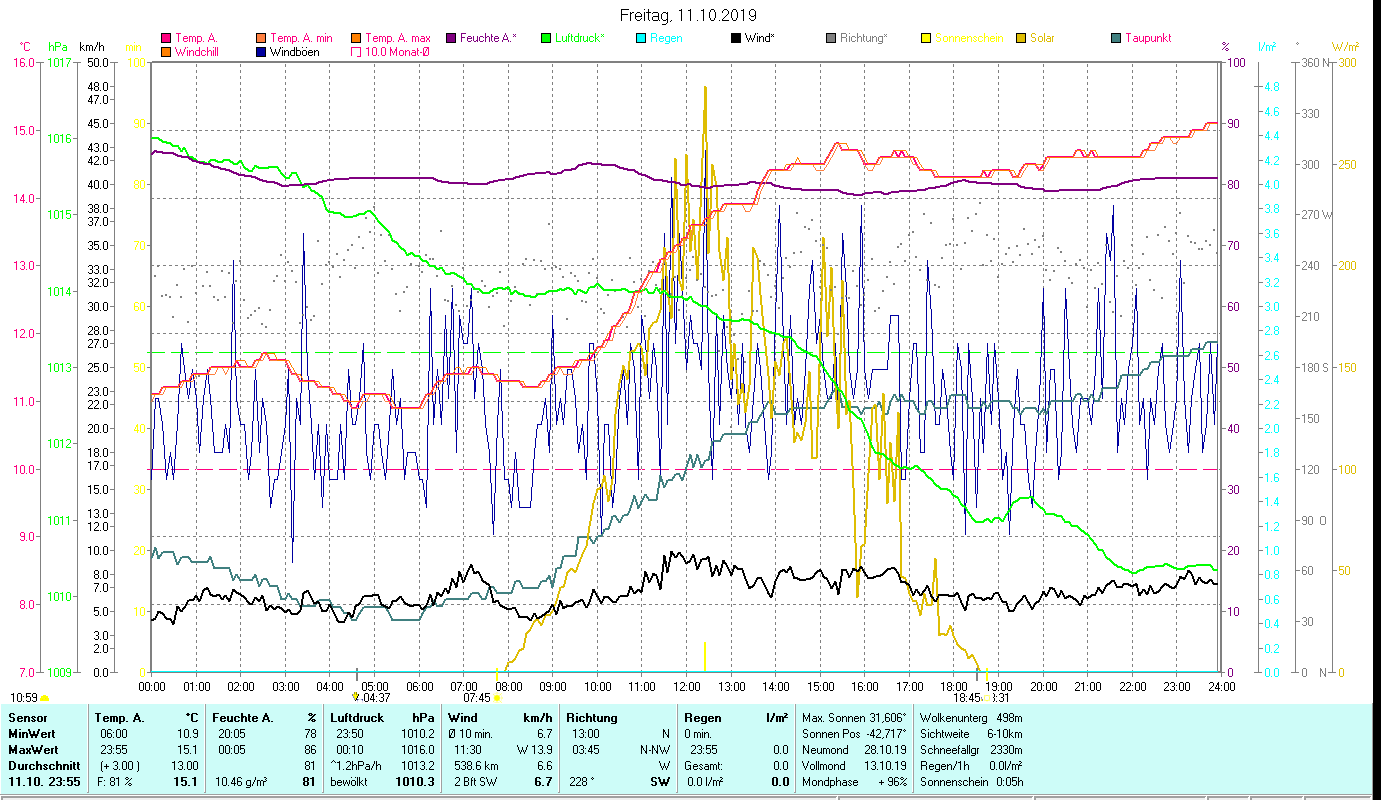Click the Freitag, 11.10.2019 title

pos(688,15)
